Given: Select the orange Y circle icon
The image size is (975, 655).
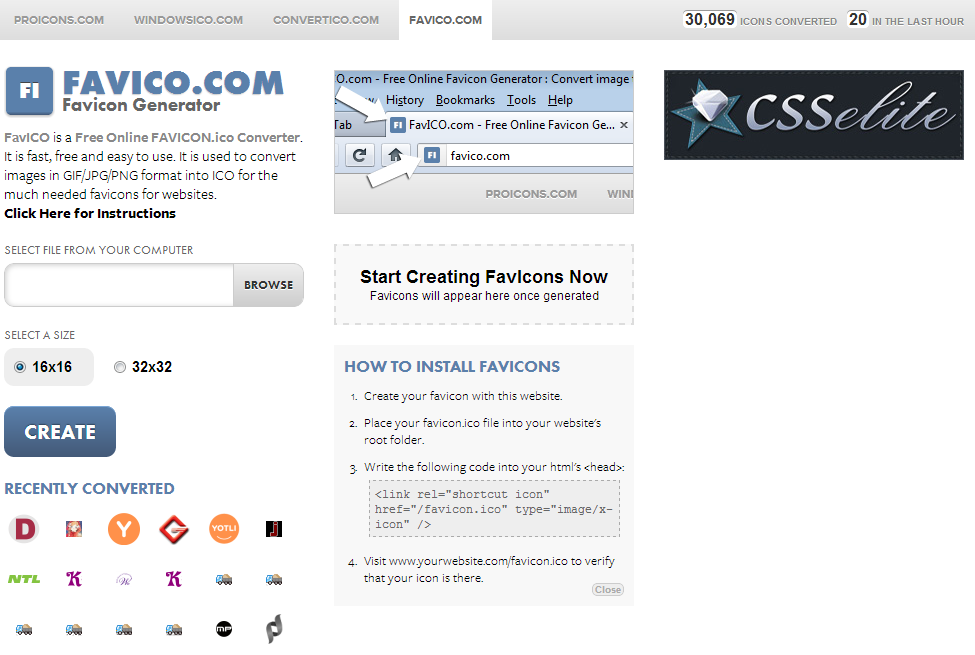Looking at the screenshot, I should coord(124,529).
